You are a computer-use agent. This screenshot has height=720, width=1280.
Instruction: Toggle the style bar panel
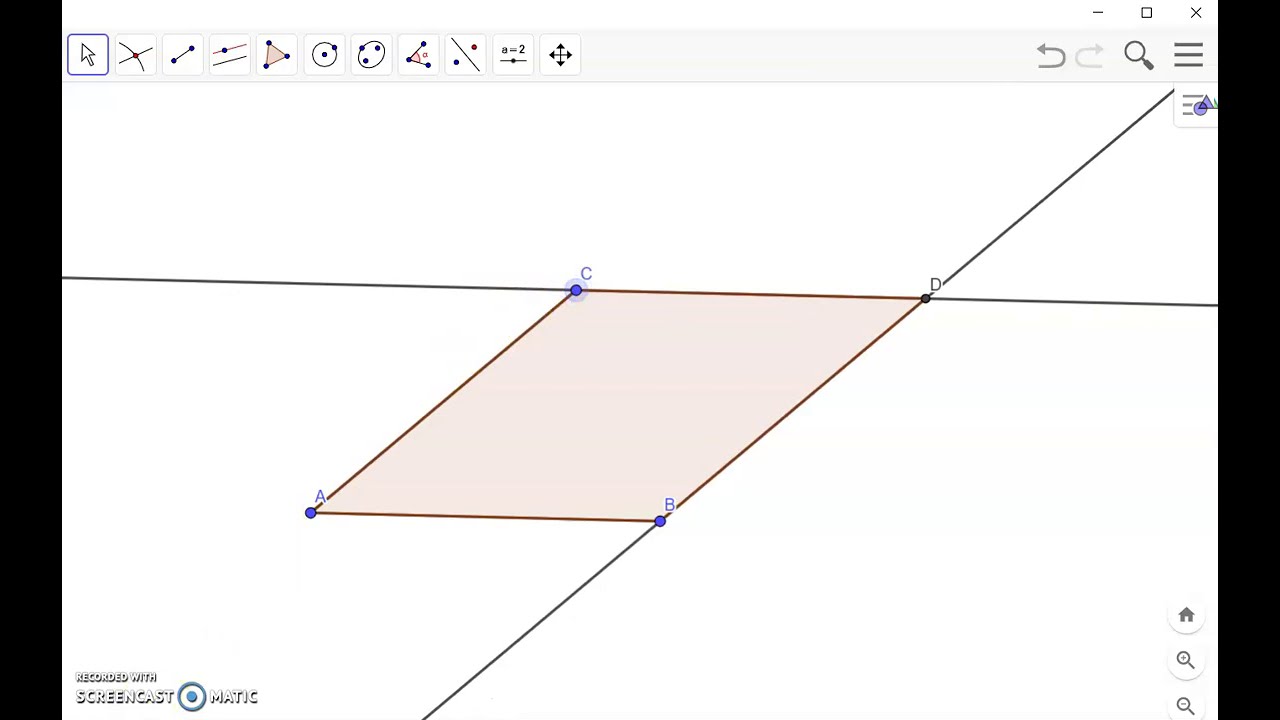point(1197,106)
